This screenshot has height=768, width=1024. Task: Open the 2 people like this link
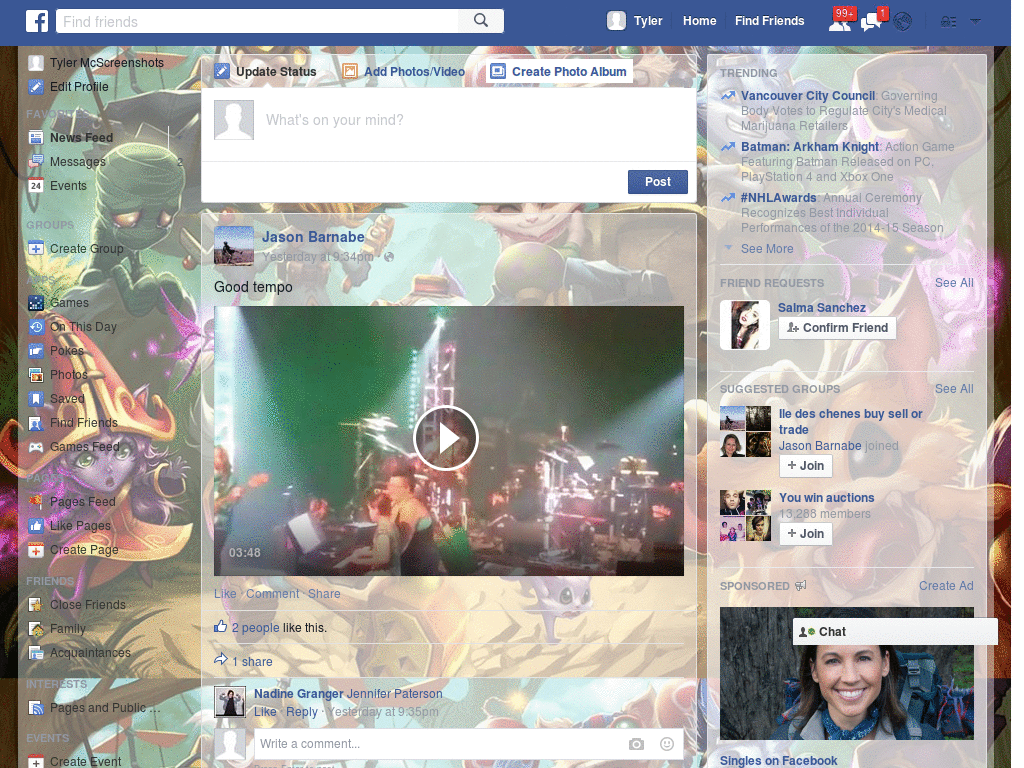click(x=255, y=628)
